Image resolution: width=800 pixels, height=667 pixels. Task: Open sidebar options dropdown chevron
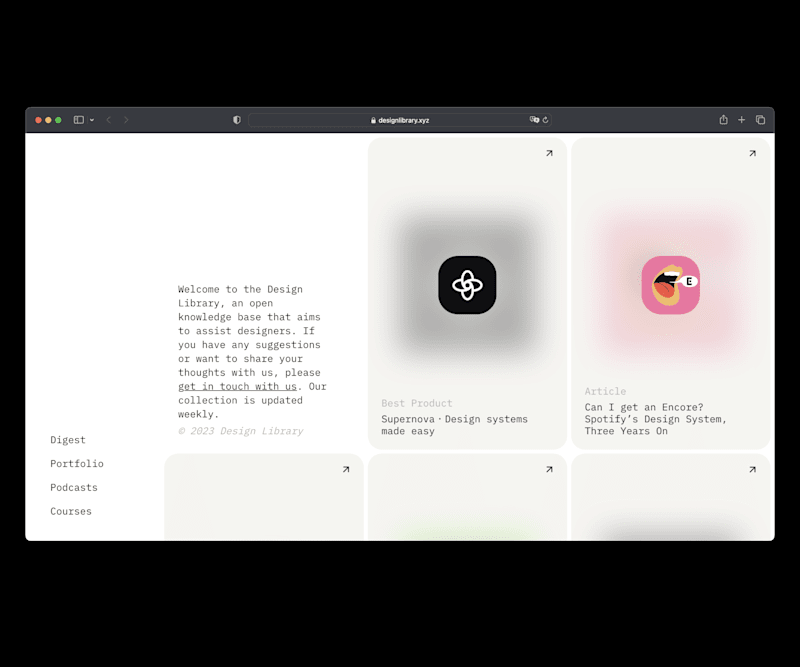tap(92, 120)
